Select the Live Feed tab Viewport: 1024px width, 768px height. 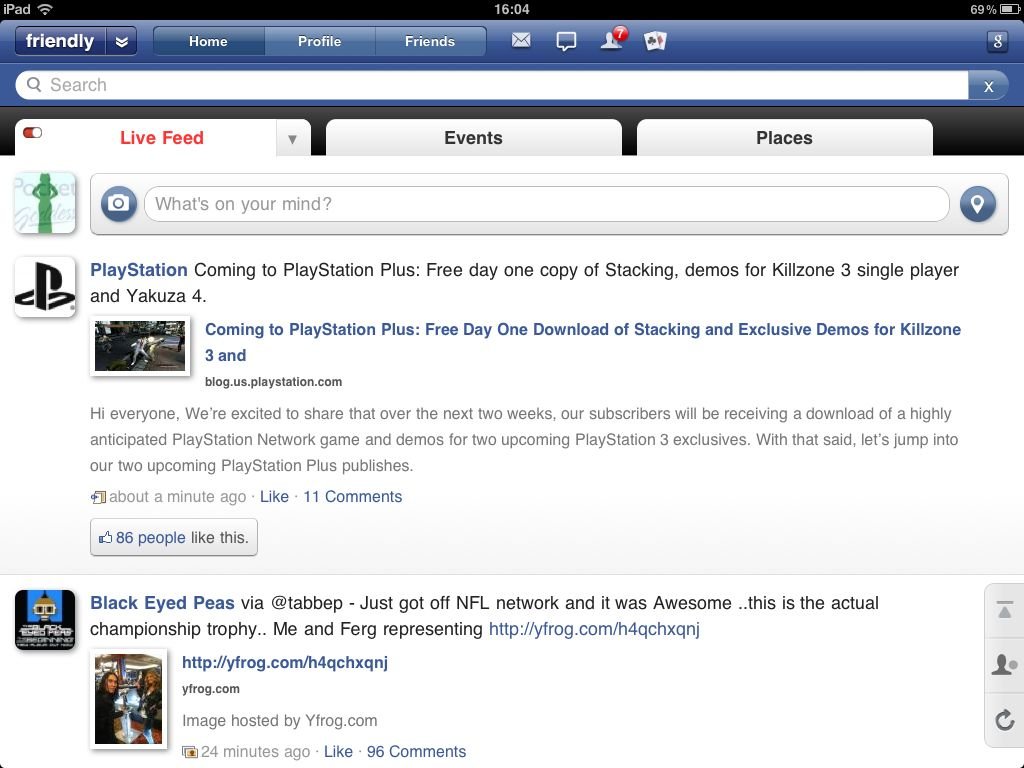(162, 138)
